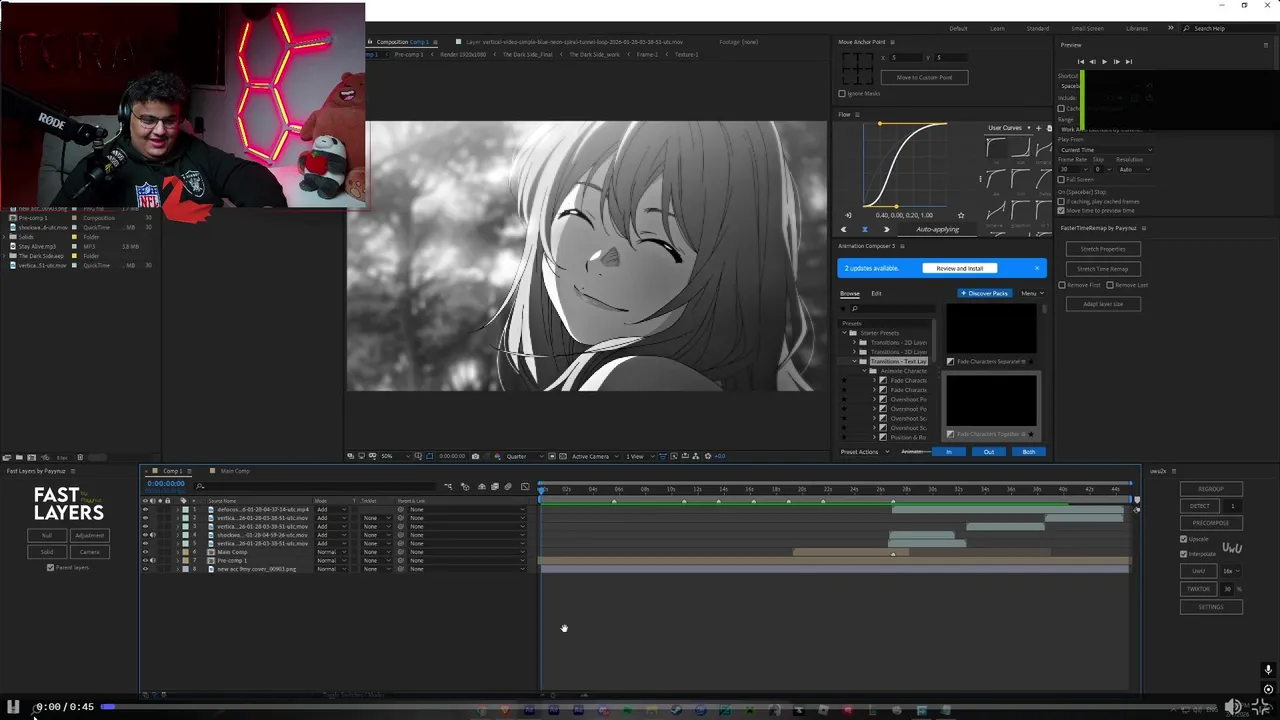Click the Move to Custom Point button
The image size is (1280, 720).
[924, 77]
